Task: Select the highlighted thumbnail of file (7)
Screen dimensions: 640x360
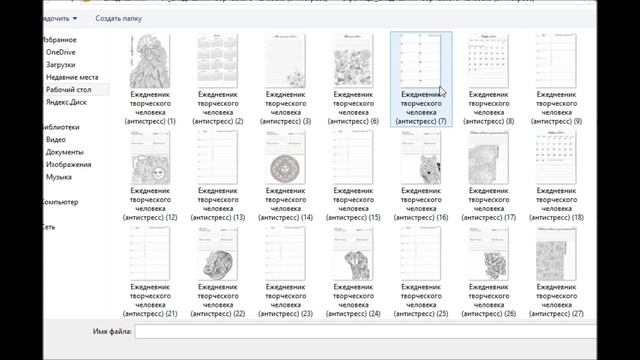Action: (x=421, y=61)
